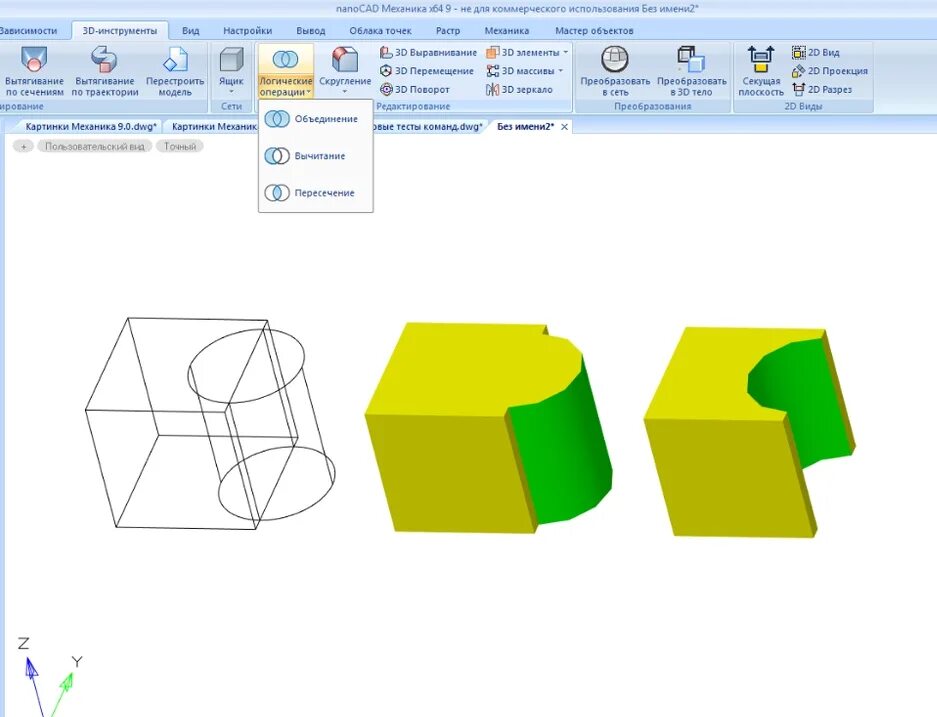Click the Box (Ящик) mesh icon
The image size is (937, 717).
pos(231,60)
